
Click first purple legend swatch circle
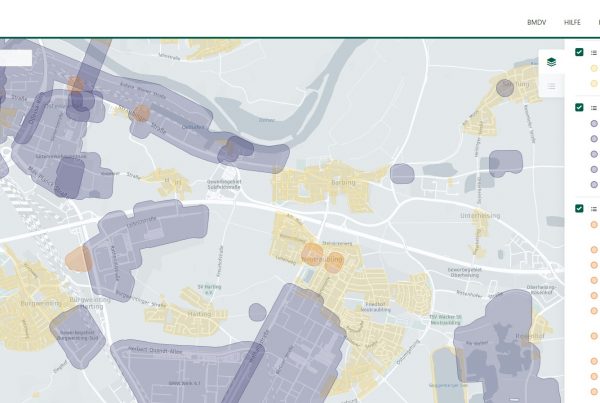[x=594, y=123]
